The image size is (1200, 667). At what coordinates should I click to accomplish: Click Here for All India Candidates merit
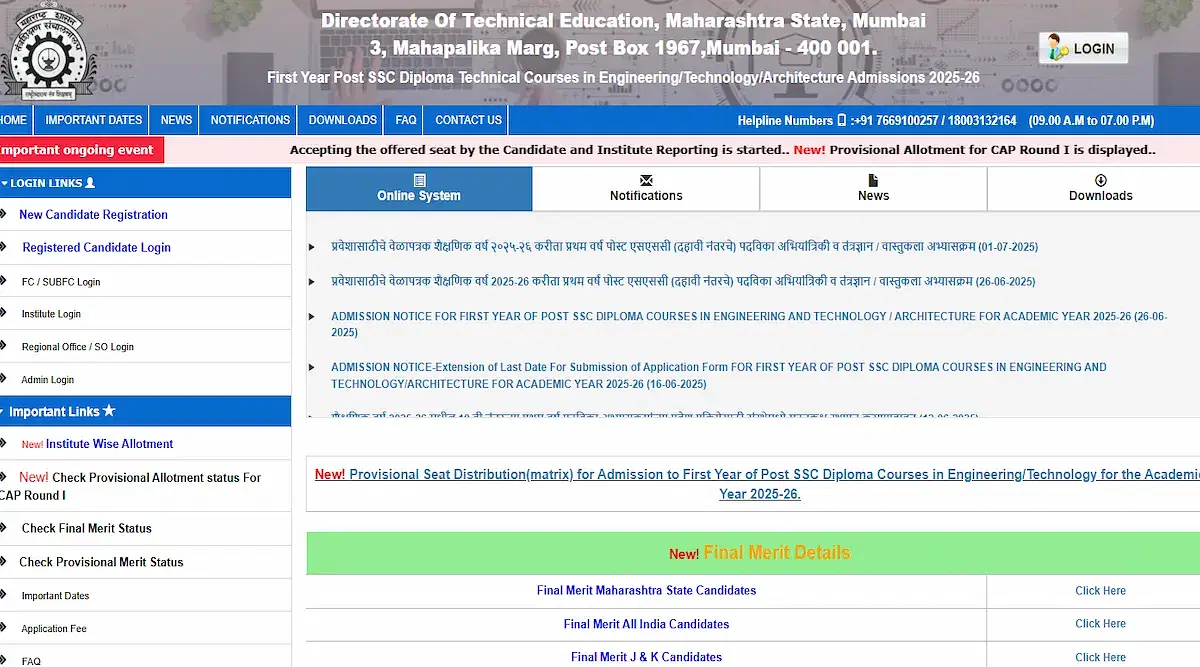coord(1100,624)
